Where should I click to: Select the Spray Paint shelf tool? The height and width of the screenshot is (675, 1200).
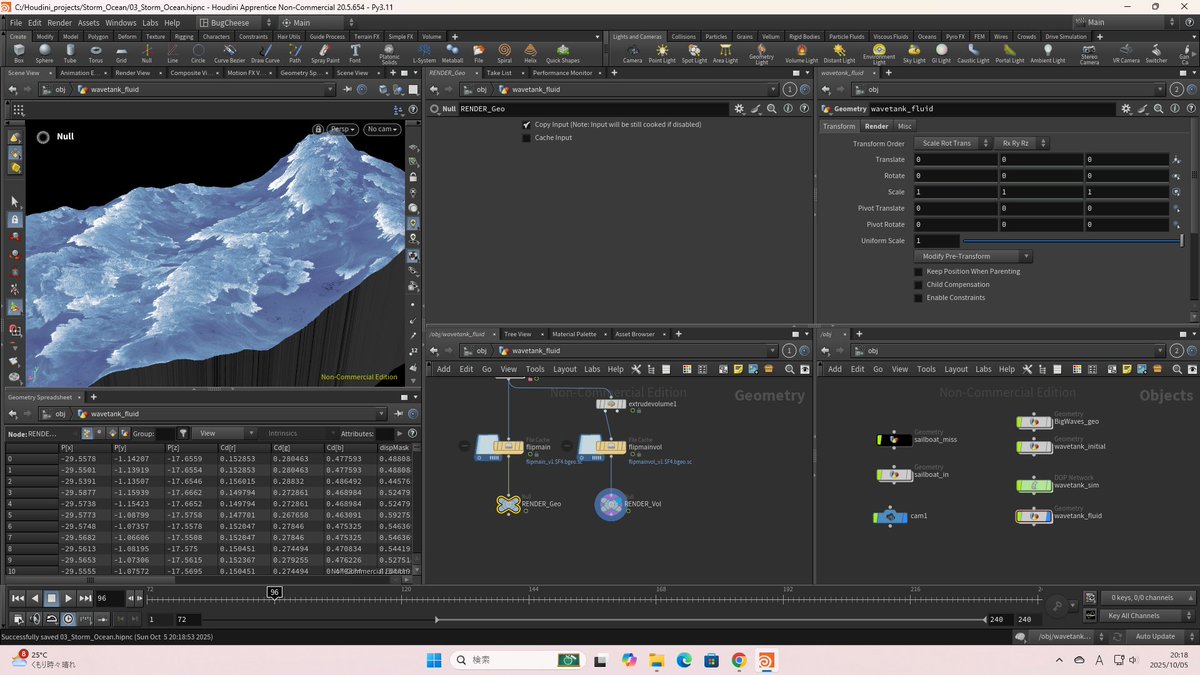(x=325, y=52)
